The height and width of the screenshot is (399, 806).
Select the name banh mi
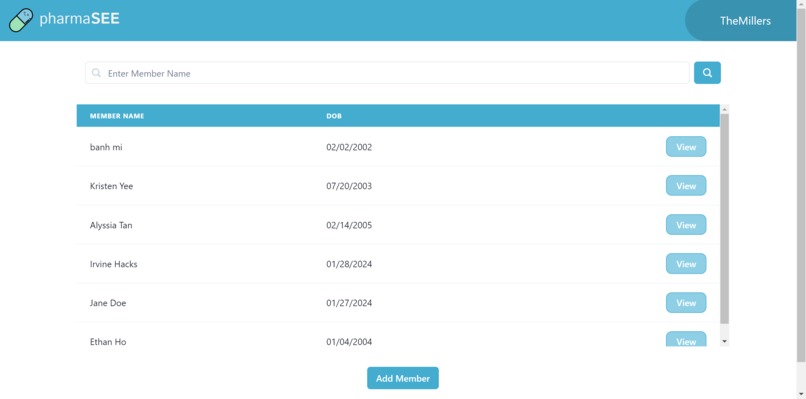[x=106, y=148]
